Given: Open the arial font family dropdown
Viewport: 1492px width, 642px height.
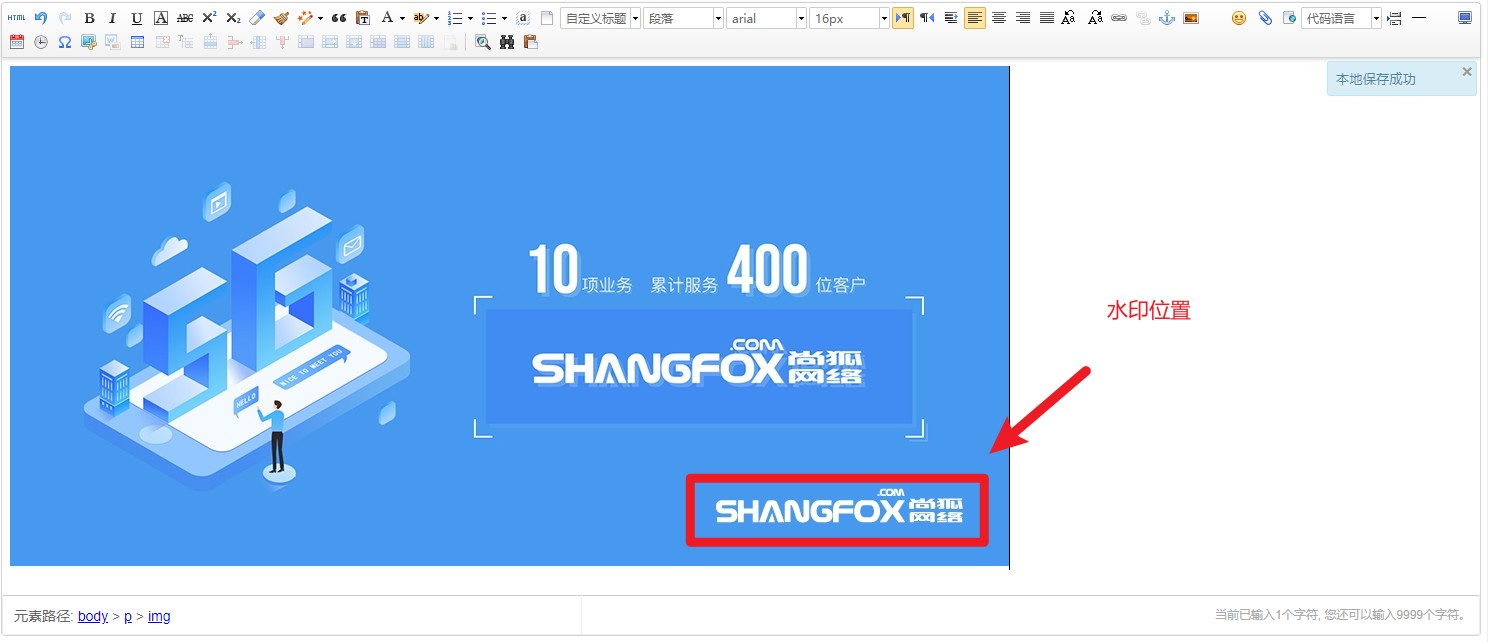Looking at the screenshot, I should (x=766, y=18).
